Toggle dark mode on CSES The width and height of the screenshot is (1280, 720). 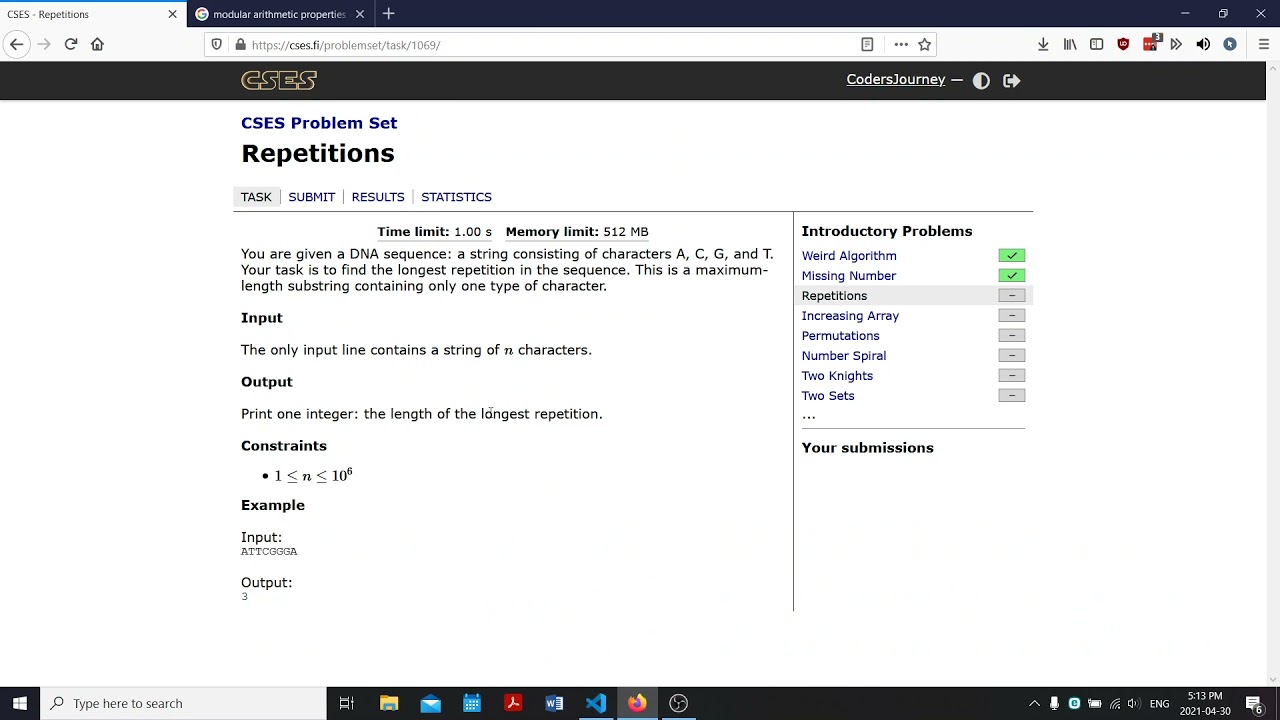pyautogui.click(x=981, y=81)
